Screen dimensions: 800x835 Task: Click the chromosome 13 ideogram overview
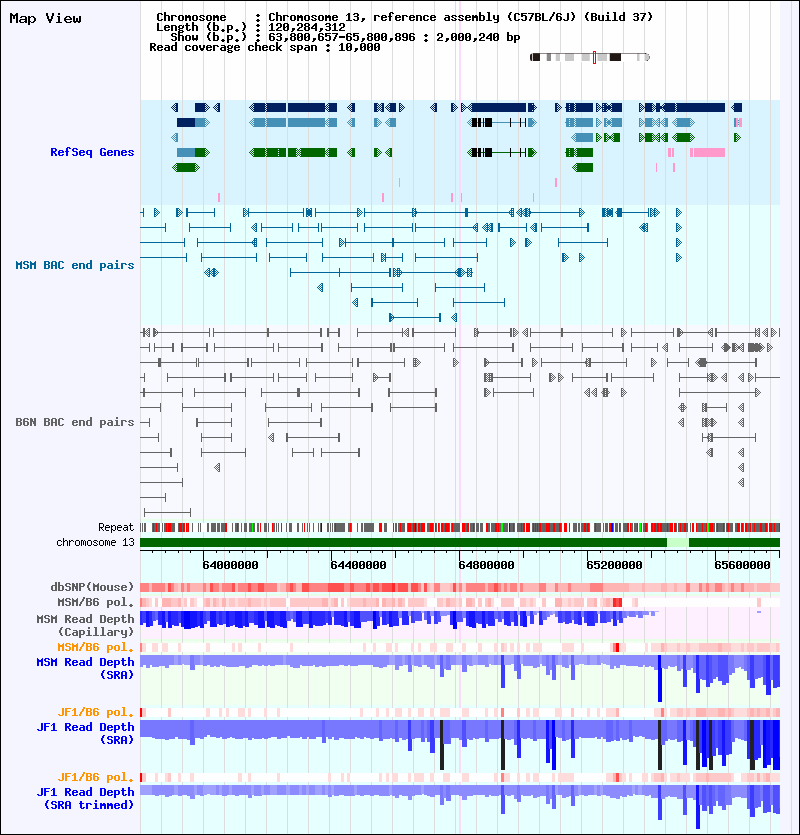(x=590, y=57)
